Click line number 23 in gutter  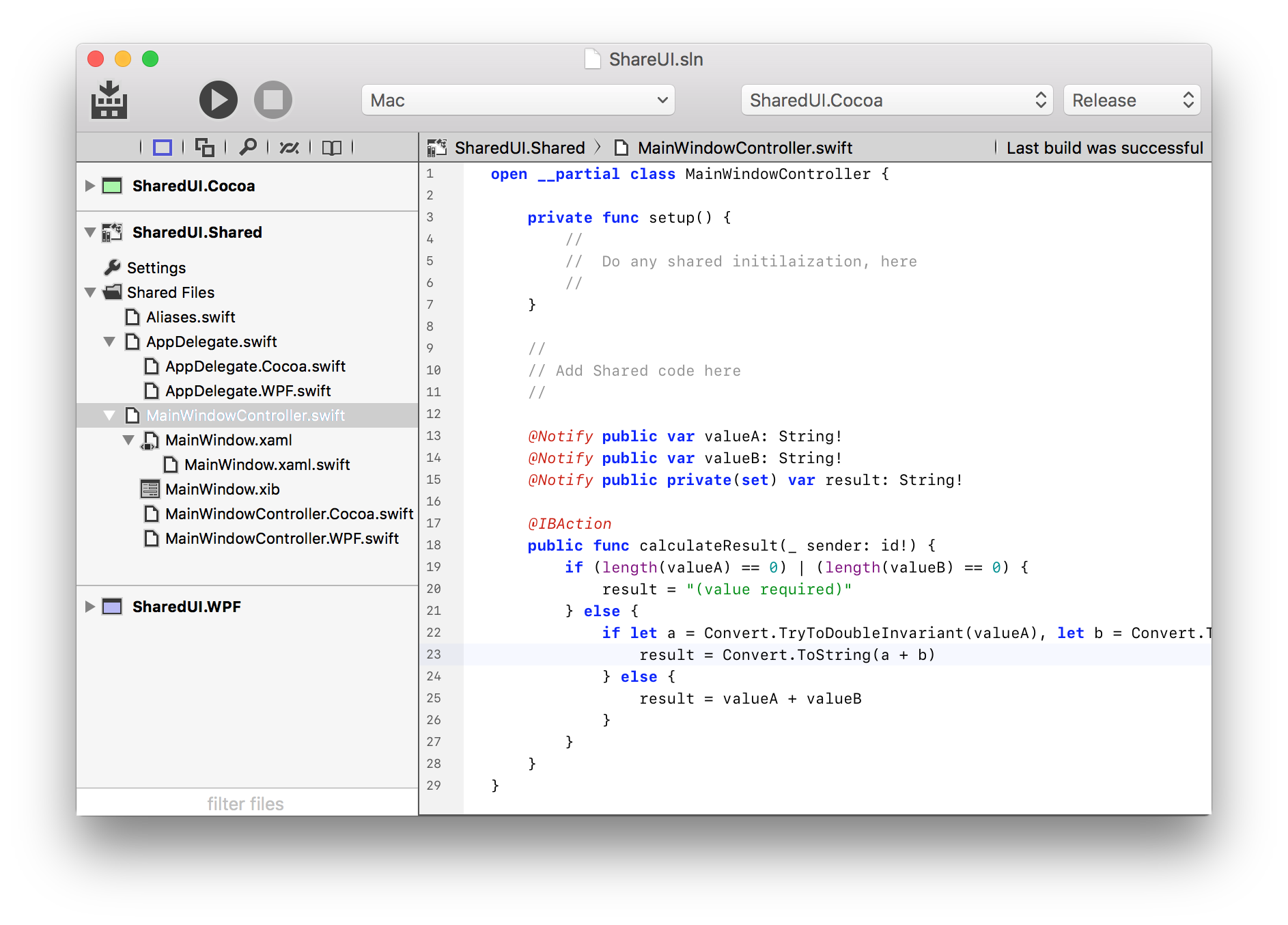434,654
